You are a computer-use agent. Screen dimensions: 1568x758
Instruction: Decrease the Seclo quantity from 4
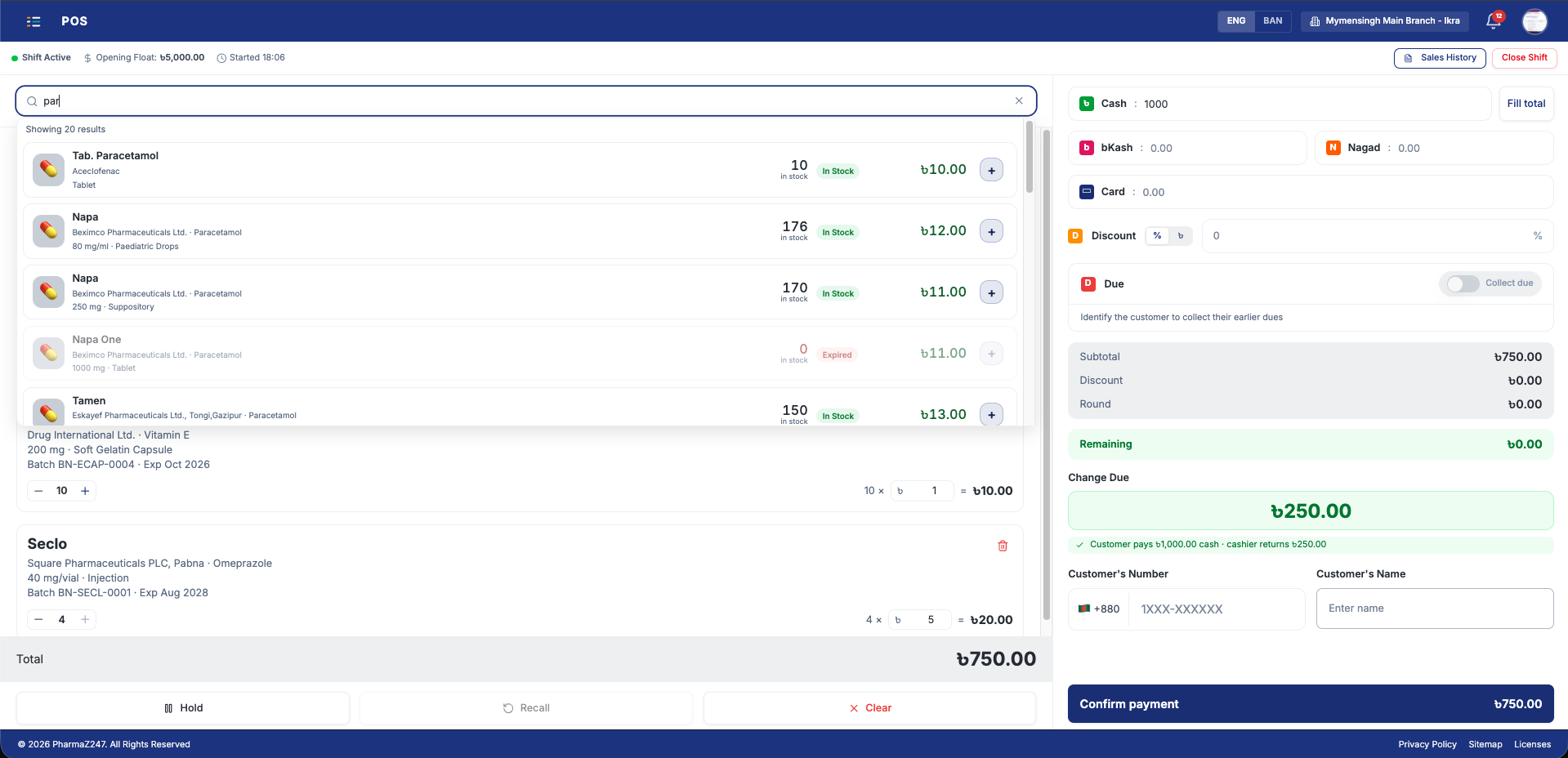click(38, 620)
